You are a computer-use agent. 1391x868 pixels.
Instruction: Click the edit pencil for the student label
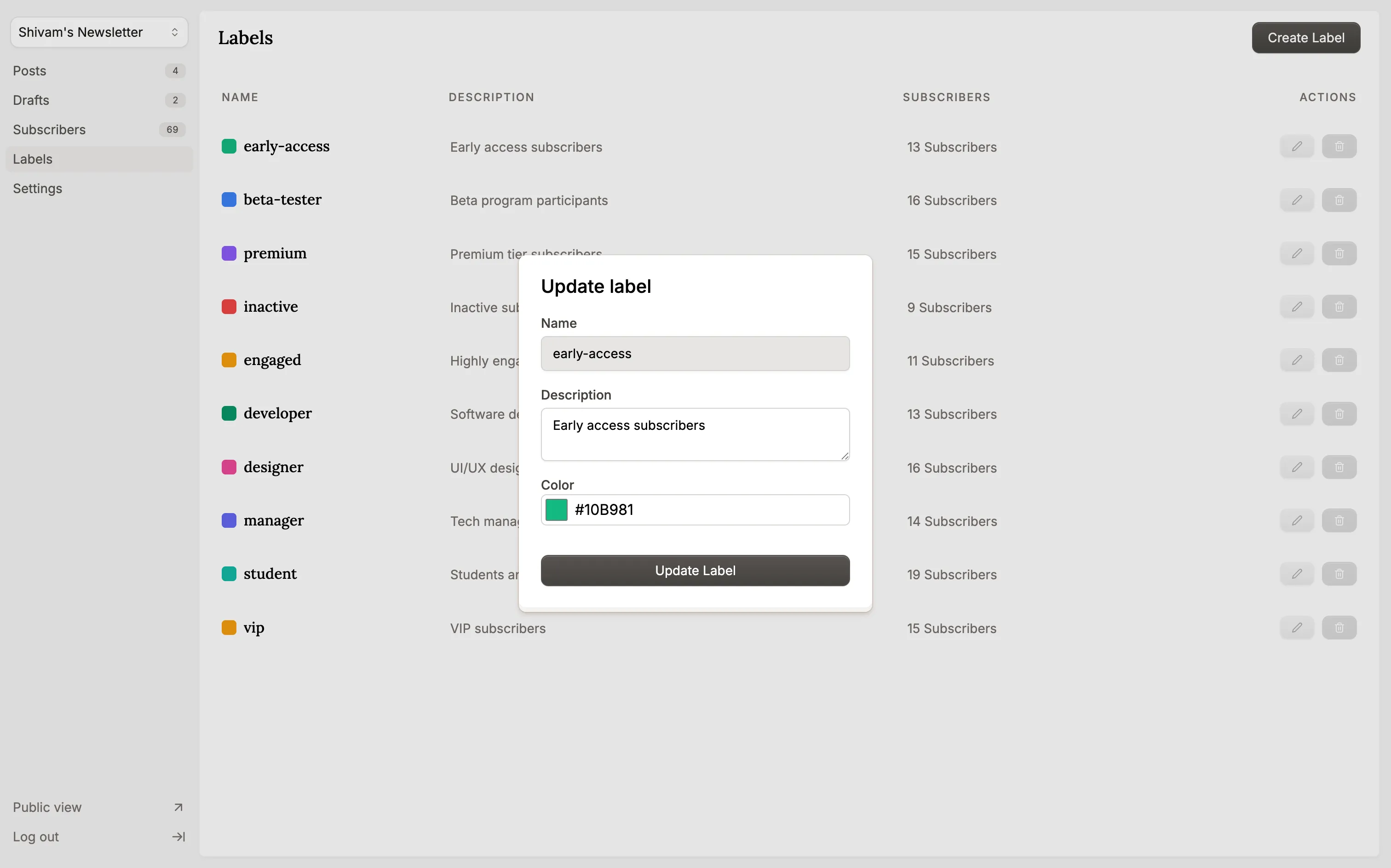1296,573
